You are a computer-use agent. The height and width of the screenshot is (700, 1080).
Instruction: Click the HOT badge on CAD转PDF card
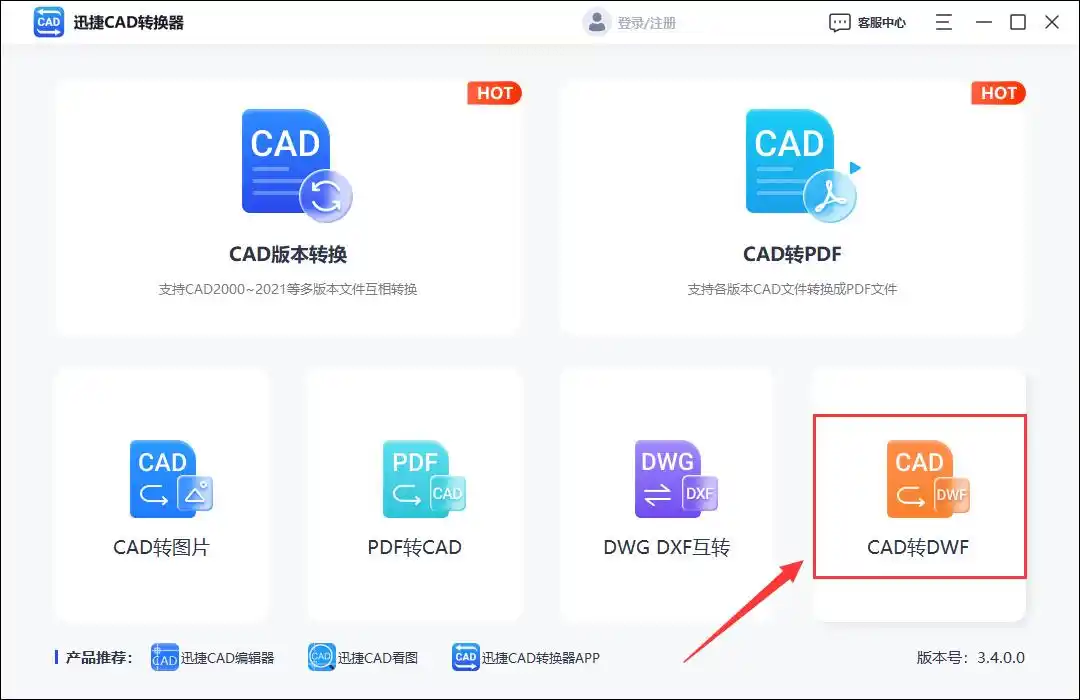998,93
